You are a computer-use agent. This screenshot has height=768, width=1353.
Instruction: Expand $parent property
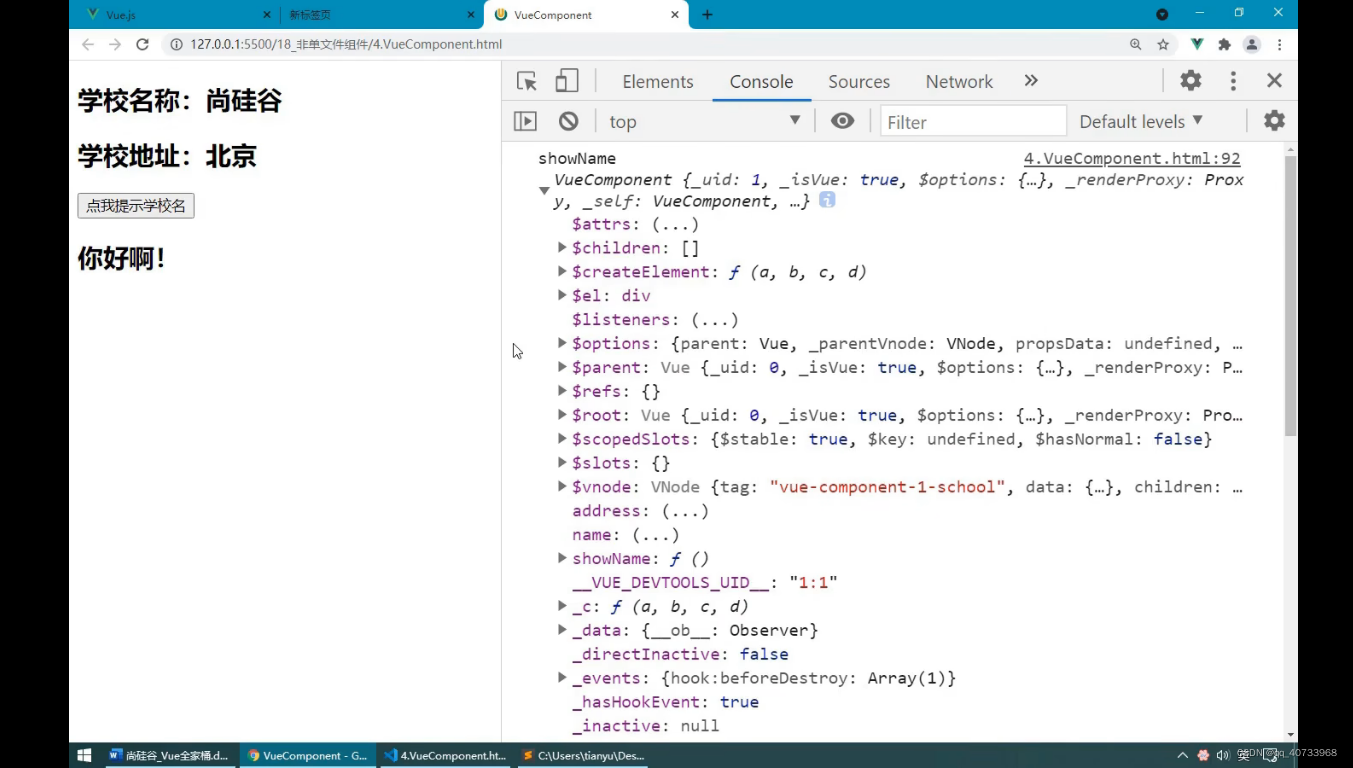pos(562,367)
